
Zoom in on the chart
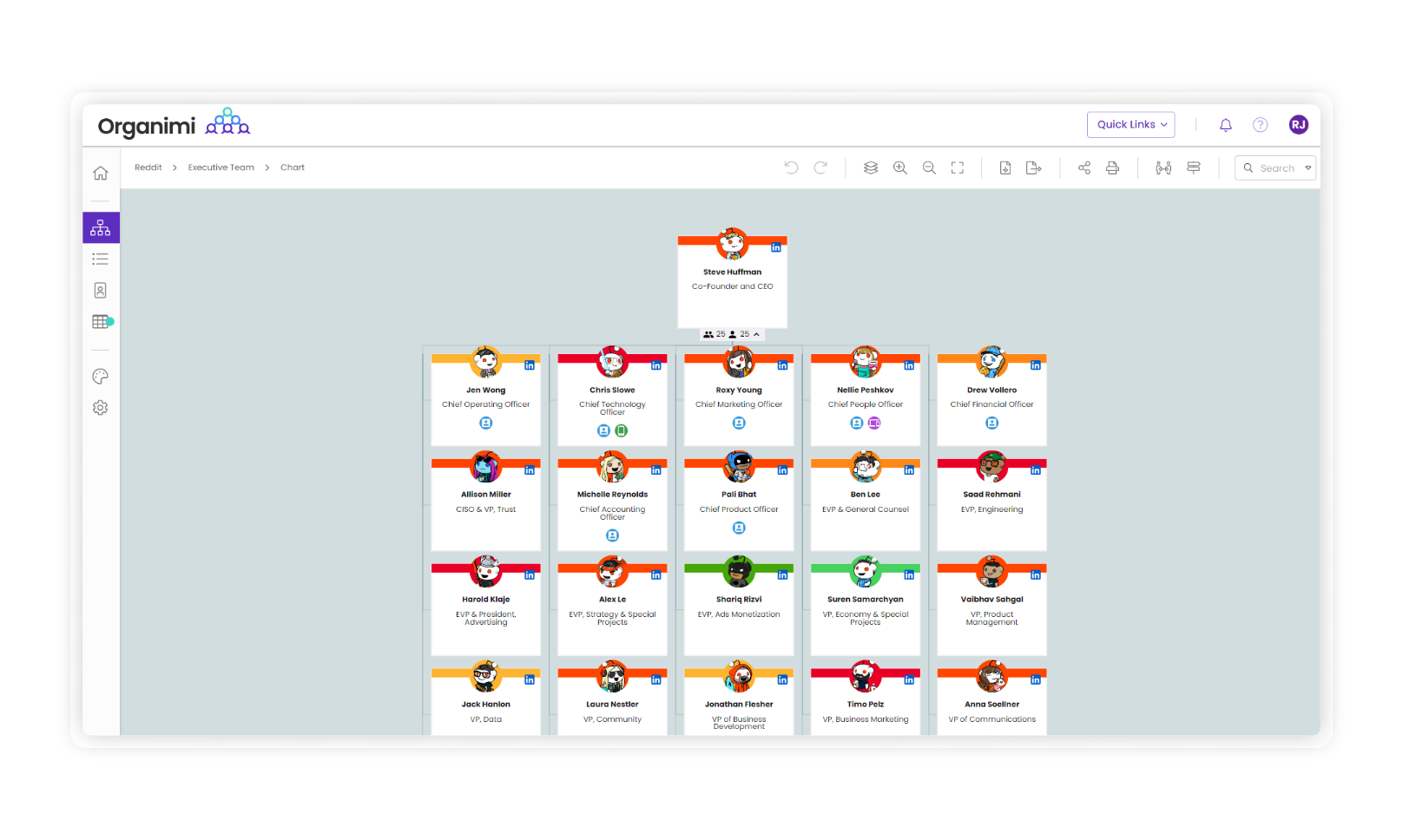[900, 167]
